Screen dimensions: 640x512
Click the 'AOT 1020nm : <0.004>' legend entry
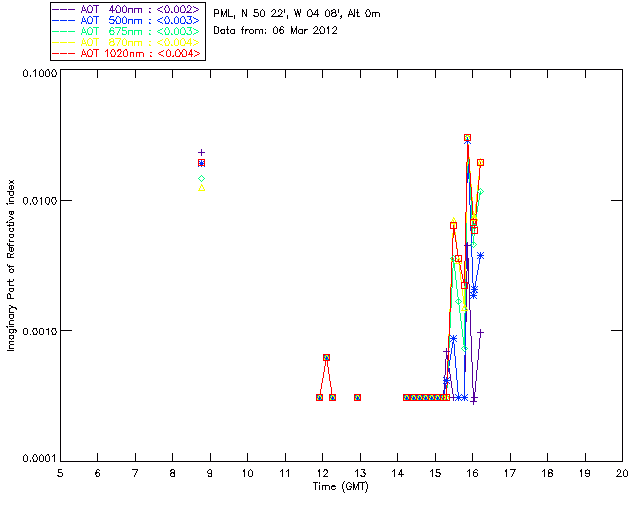[x=125, y=53]
